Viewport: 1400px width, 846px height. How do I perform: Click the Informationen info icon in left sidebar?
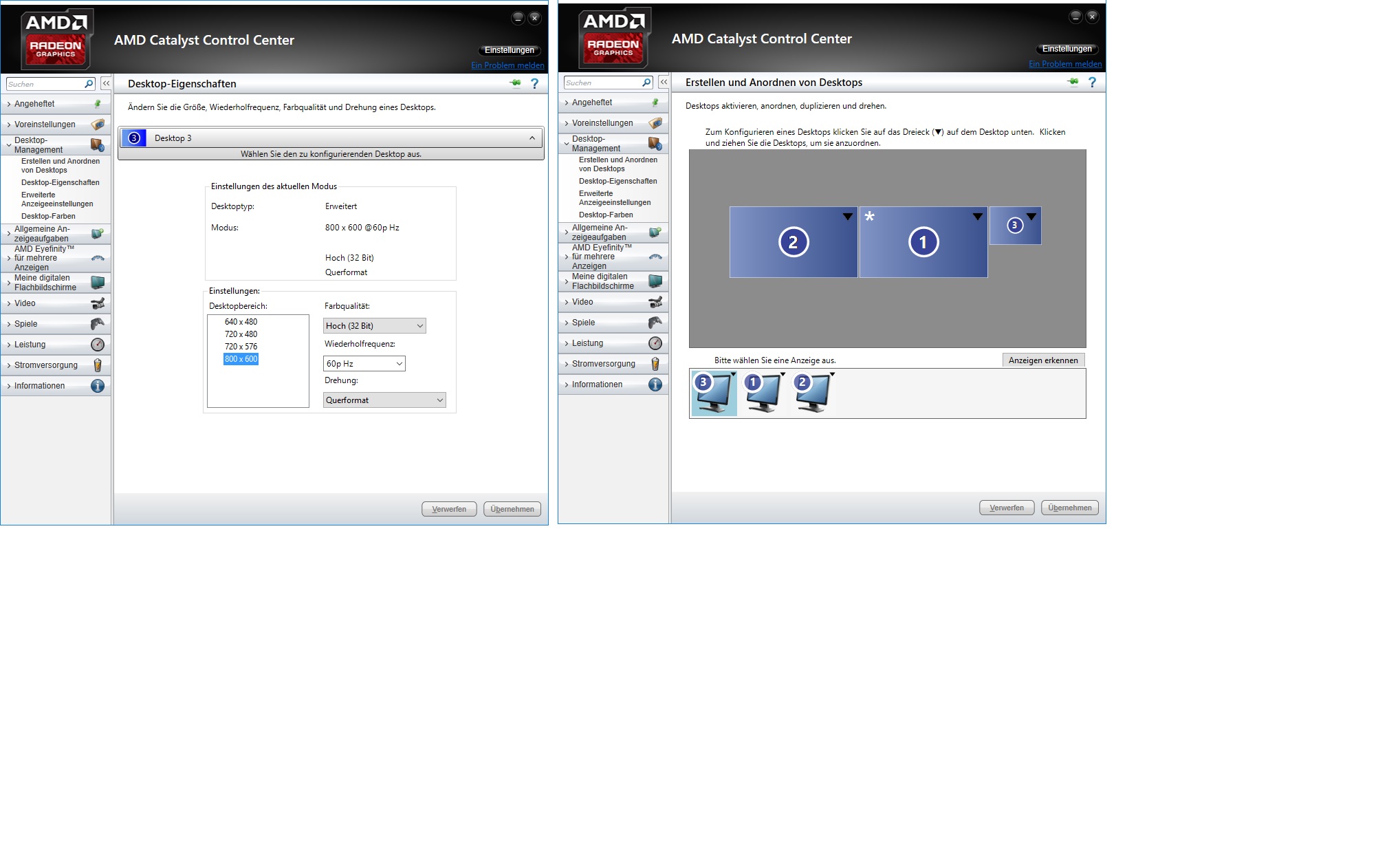pyautogui.click(x=98, y=386)
